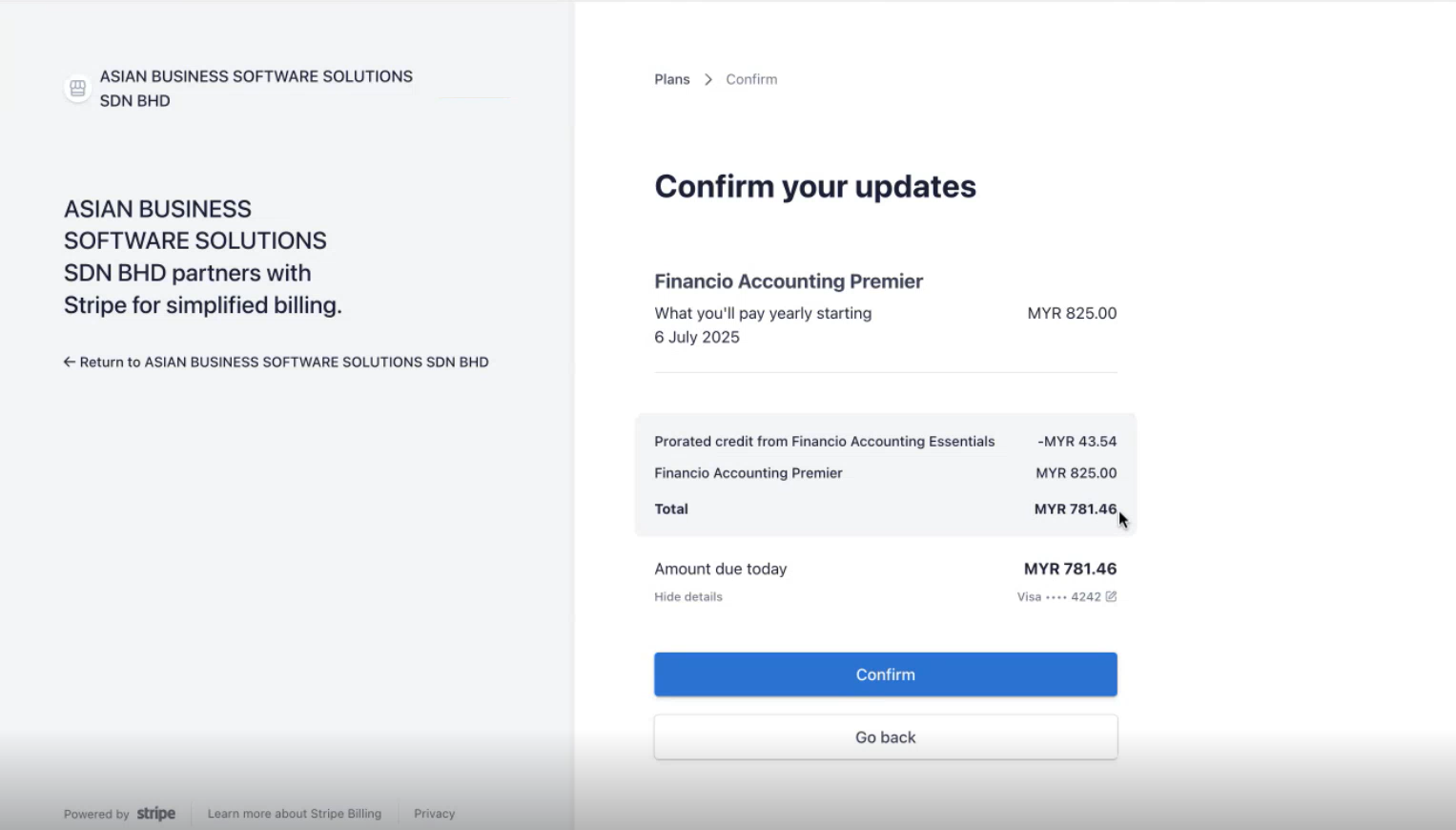Click the Stripe logo
This screenshot has width=1456, height=830.
(x=156, y=814)
